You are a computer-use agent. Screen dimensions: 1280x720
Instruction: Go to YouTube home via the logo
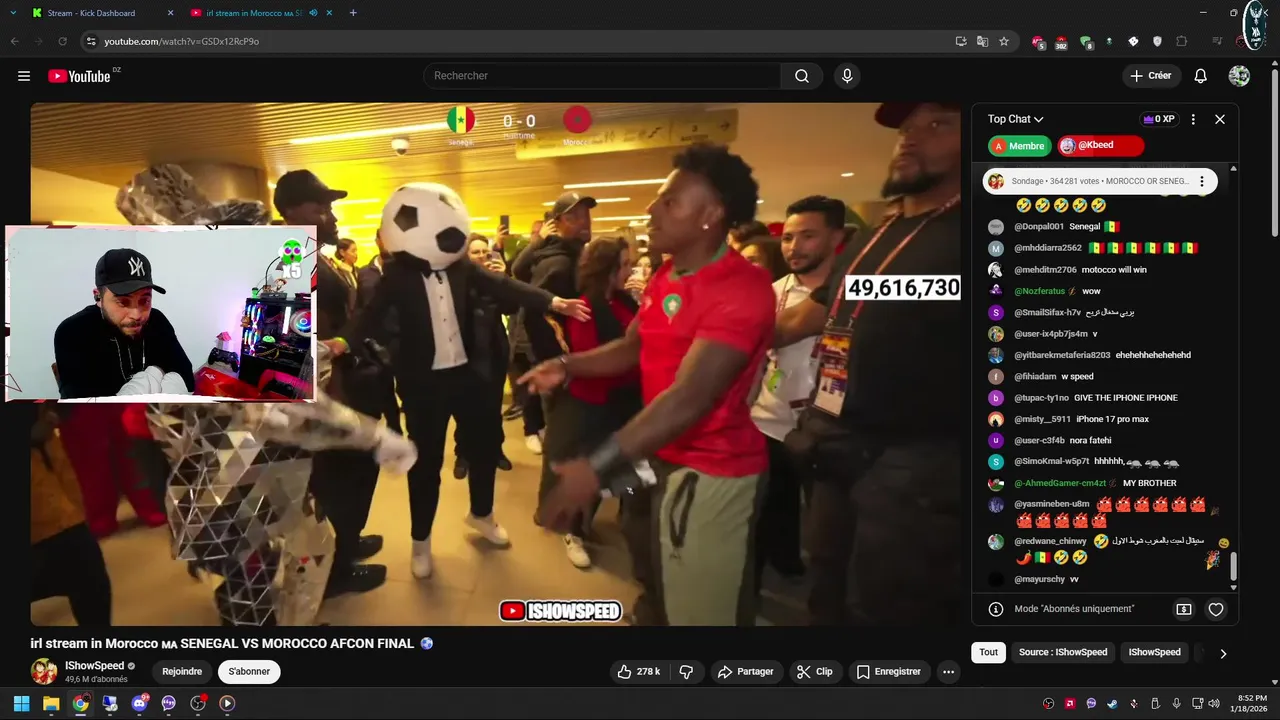(79, 76)
